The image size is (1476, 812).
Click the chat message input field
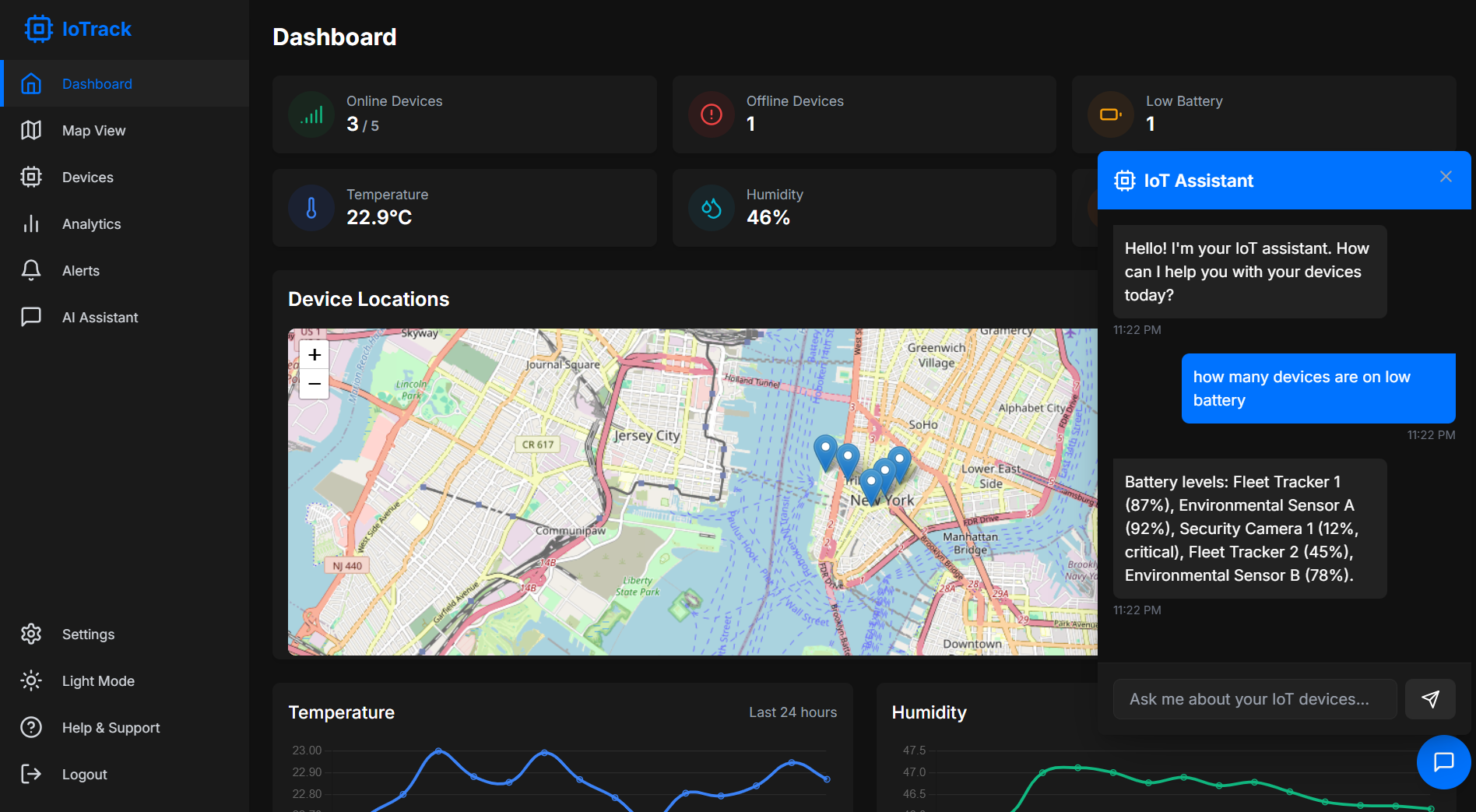coord(1254,699)
